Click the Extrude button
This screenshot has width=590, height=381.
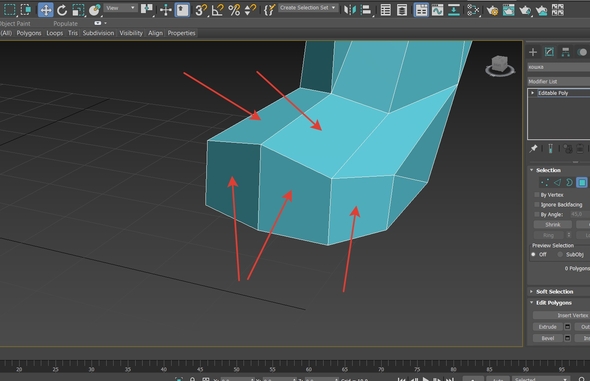[x=547, y=327]
